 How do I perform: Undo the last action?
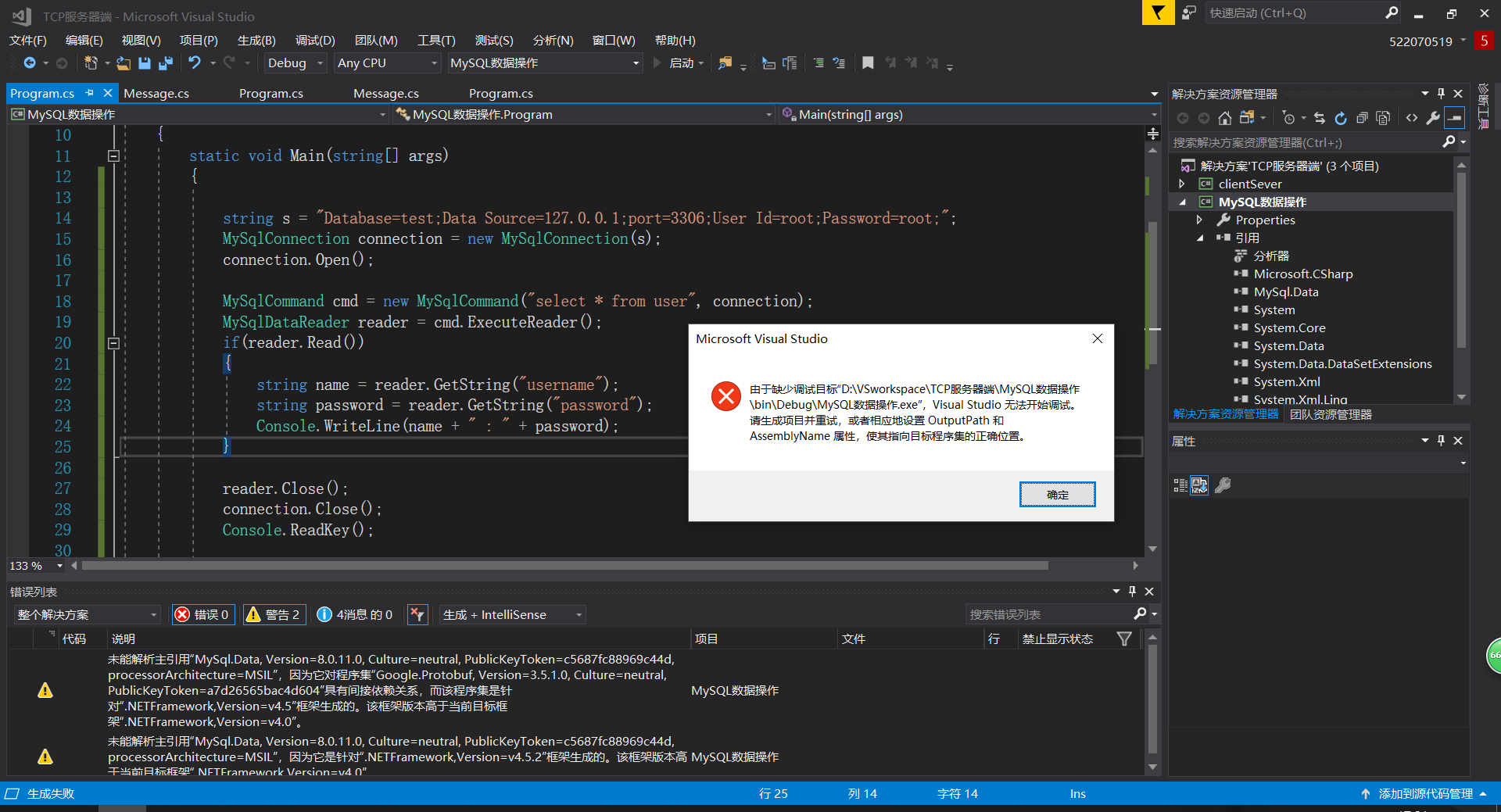(x=195, y=63)
